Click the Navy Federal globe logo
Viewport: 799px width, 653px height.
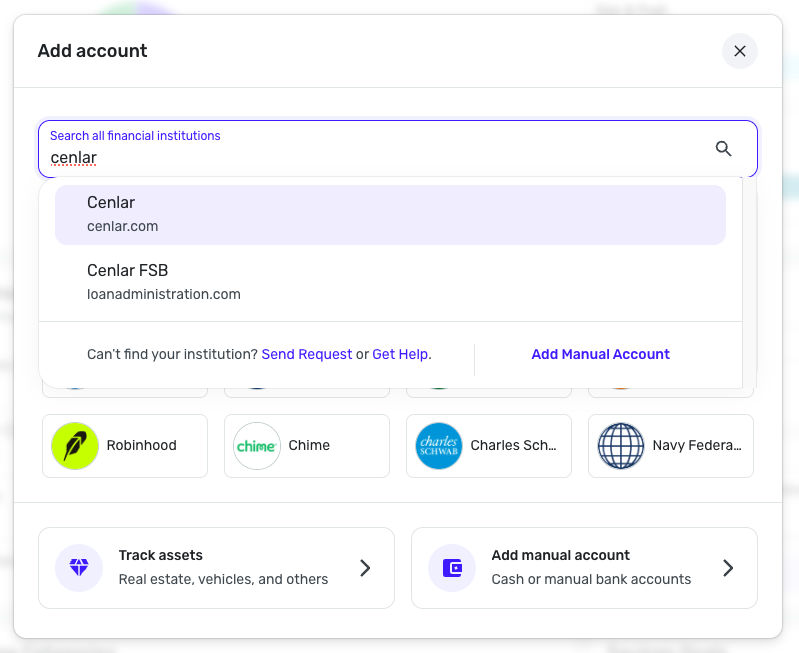(x=621, y=446)
